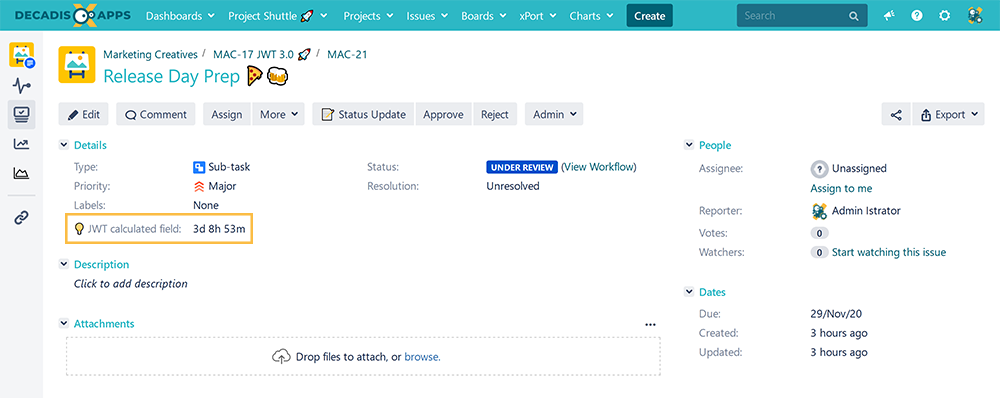Open the Admin dropdown
This screenshot has height=398, width=1000.
(554, 115)
